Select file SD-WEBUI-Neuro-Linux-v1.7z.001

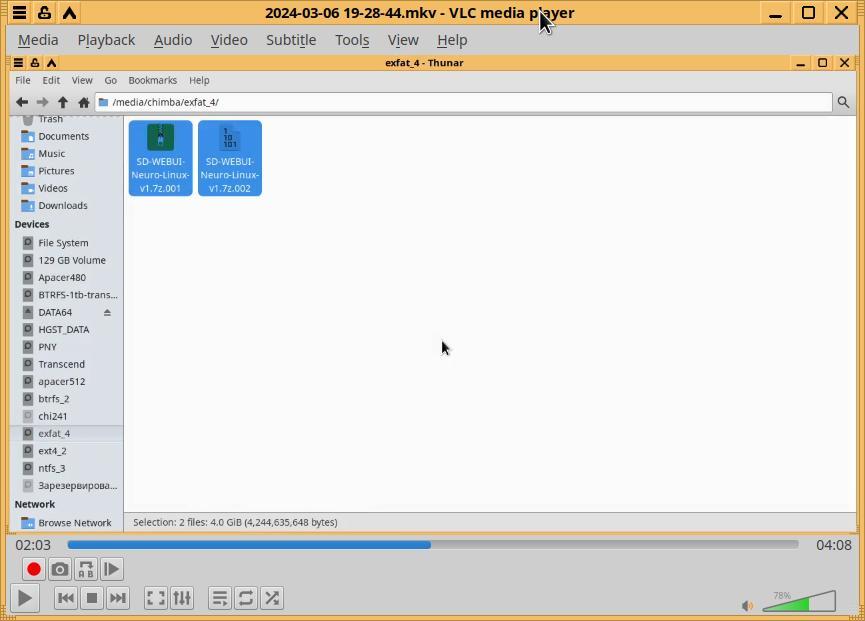[x=161, y=158]
